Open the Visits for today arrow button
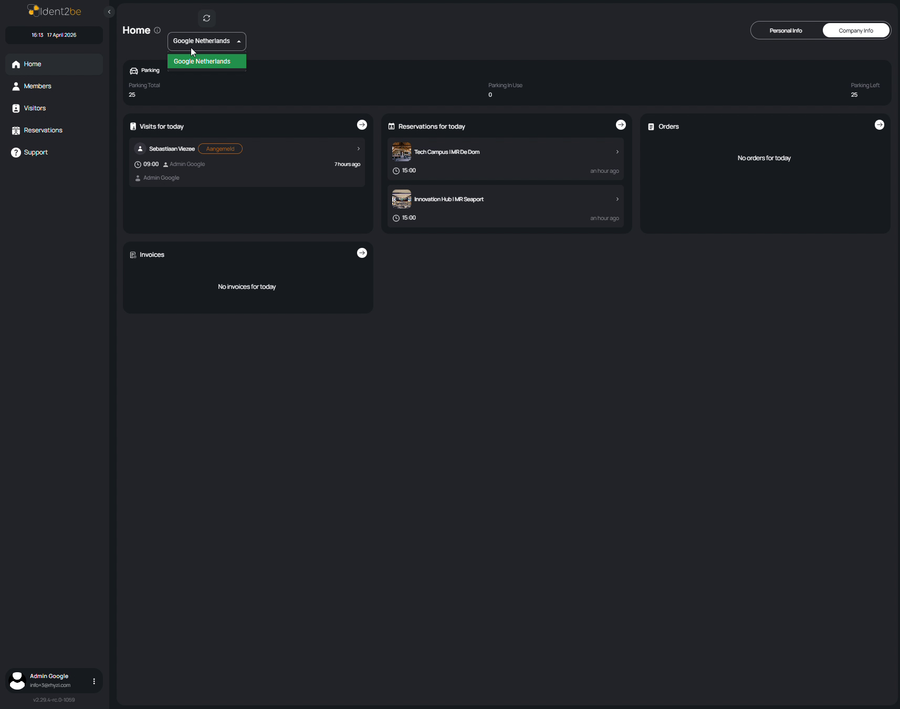The image size is (900, 709). 362,125
